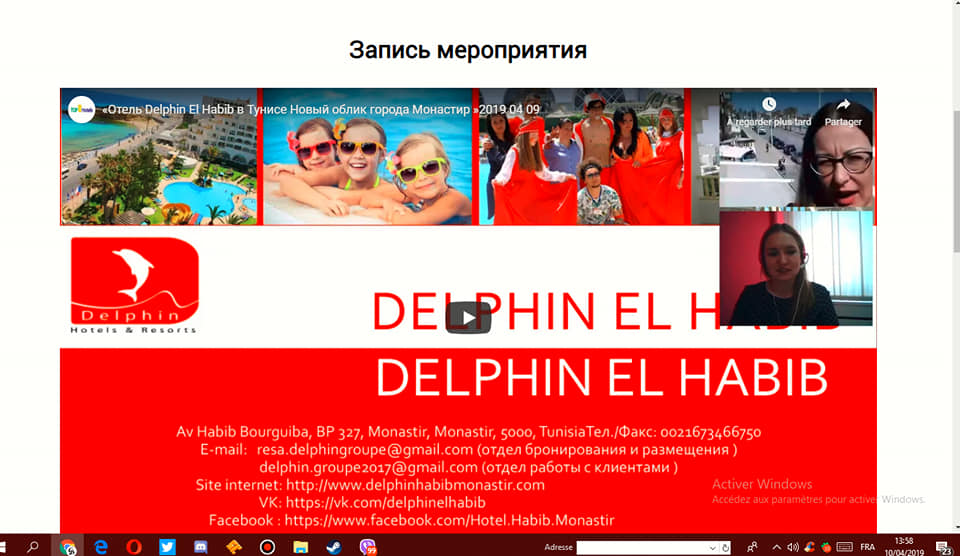Viewport: 960px width, 556px height.
Task: Open the touch keyboard tray icon
Action: [x=844, y=547]
